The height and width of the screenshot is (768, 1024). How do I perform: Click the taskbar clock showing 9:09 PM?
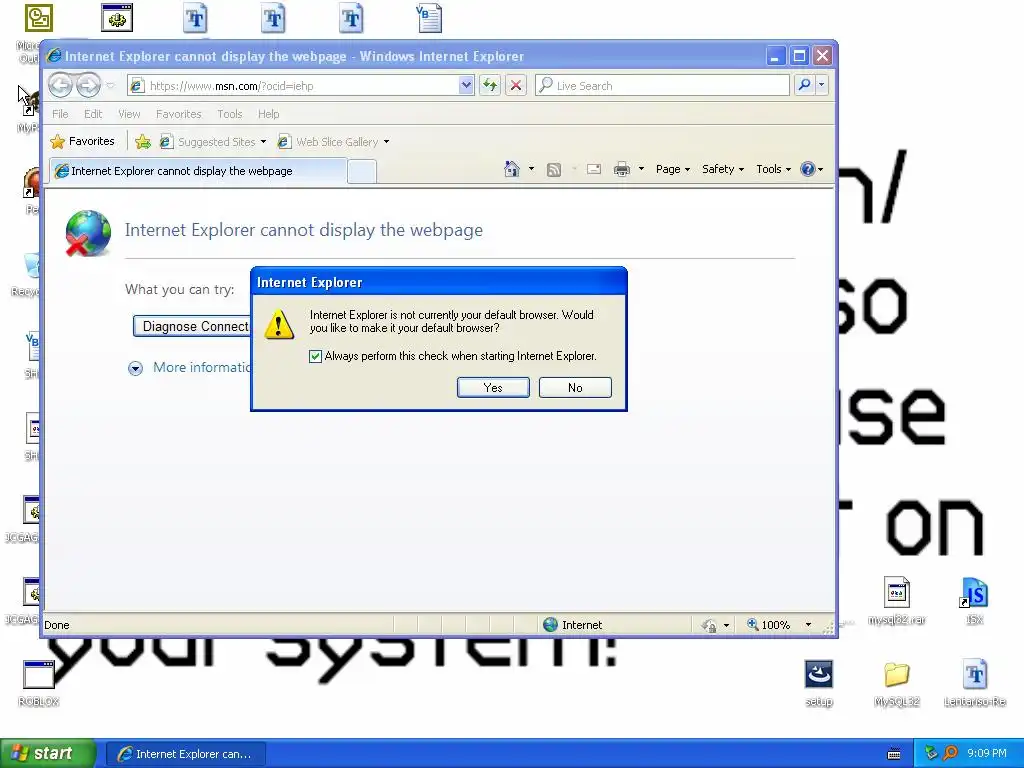[x=987, y=754]
